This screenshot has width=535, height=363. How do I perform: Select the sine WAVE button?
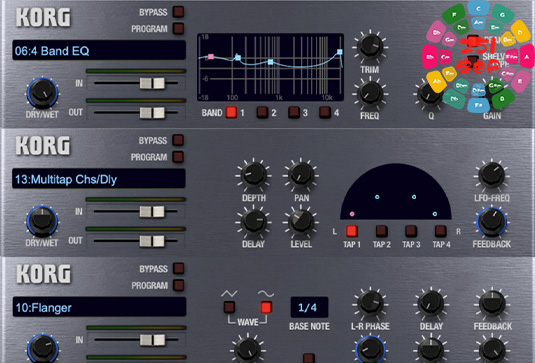point(266,307)
